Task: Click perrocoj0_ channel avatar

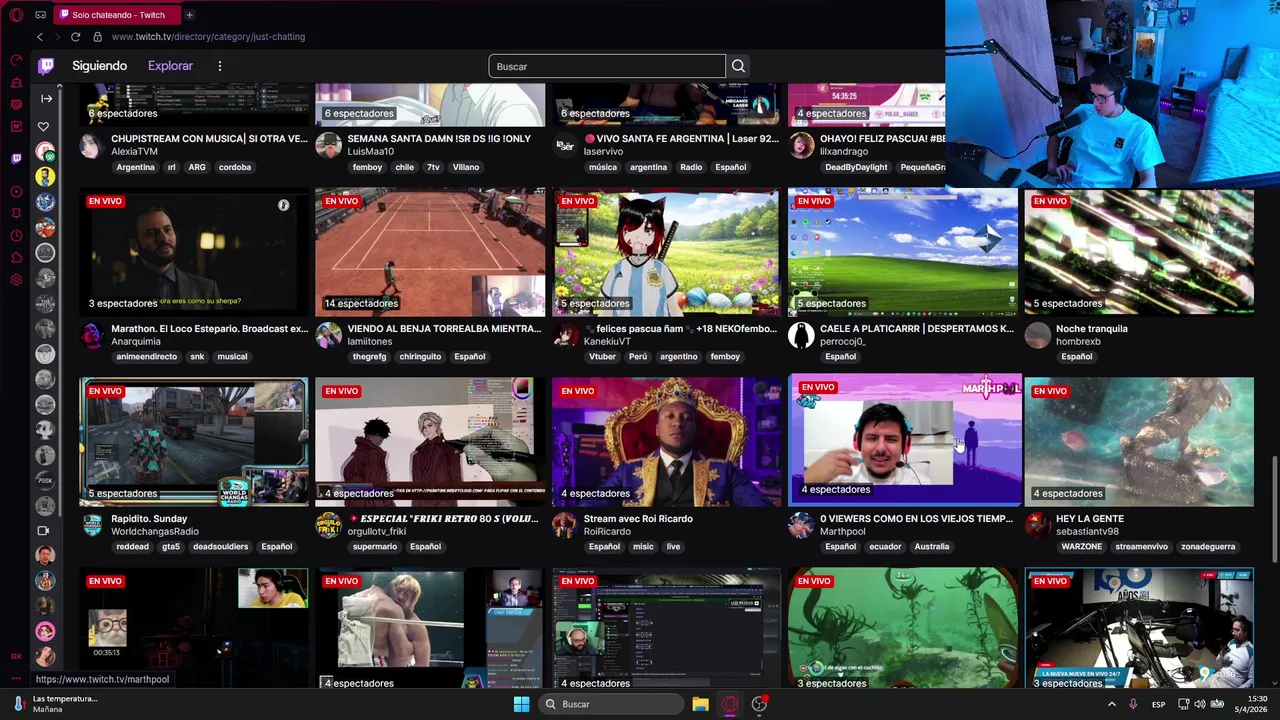Action: click(801, 335)
